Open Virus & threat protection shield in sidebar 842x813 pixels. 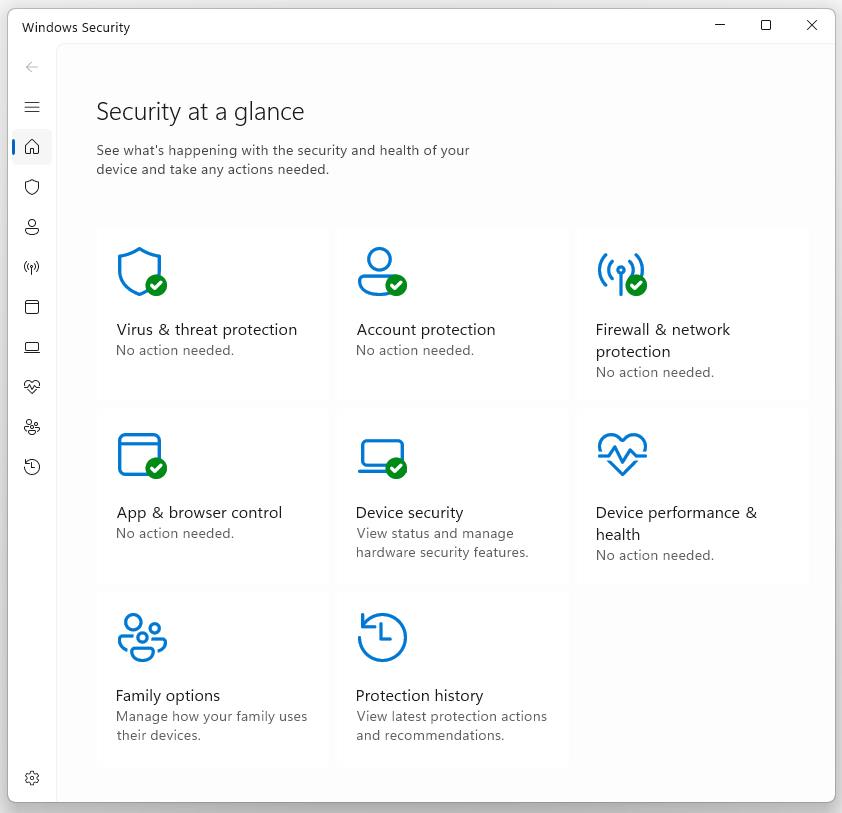(x=32, y=187)
